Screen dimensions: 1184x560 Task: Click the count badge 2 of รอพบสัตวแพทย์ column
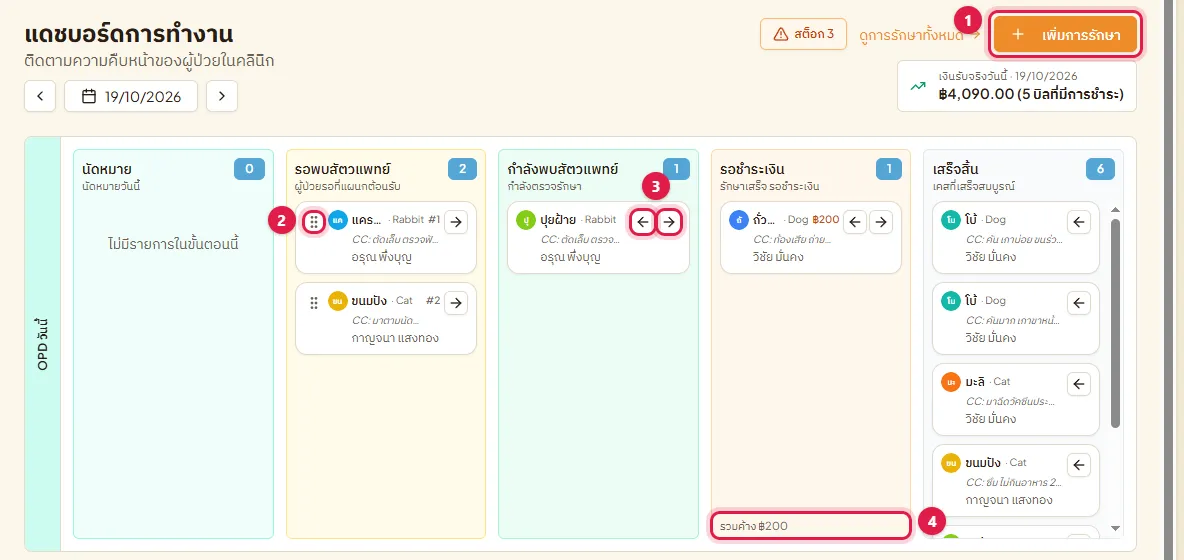[463, 169]
